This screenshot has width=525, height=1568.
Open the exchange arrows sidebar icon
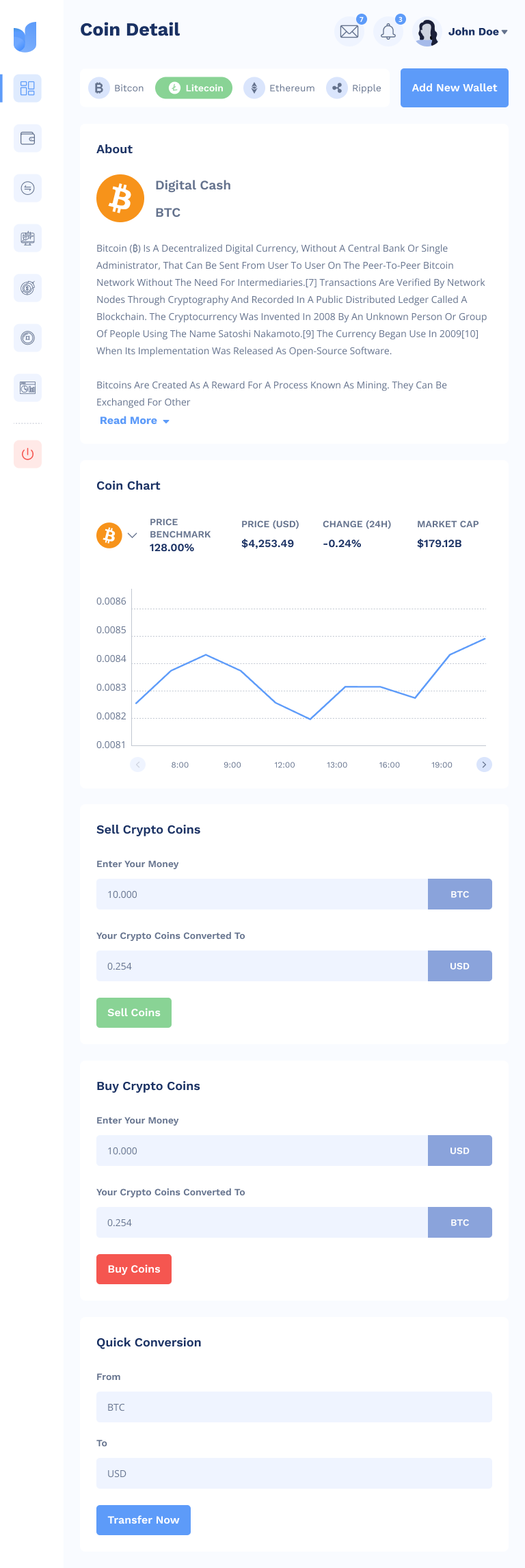27,188
